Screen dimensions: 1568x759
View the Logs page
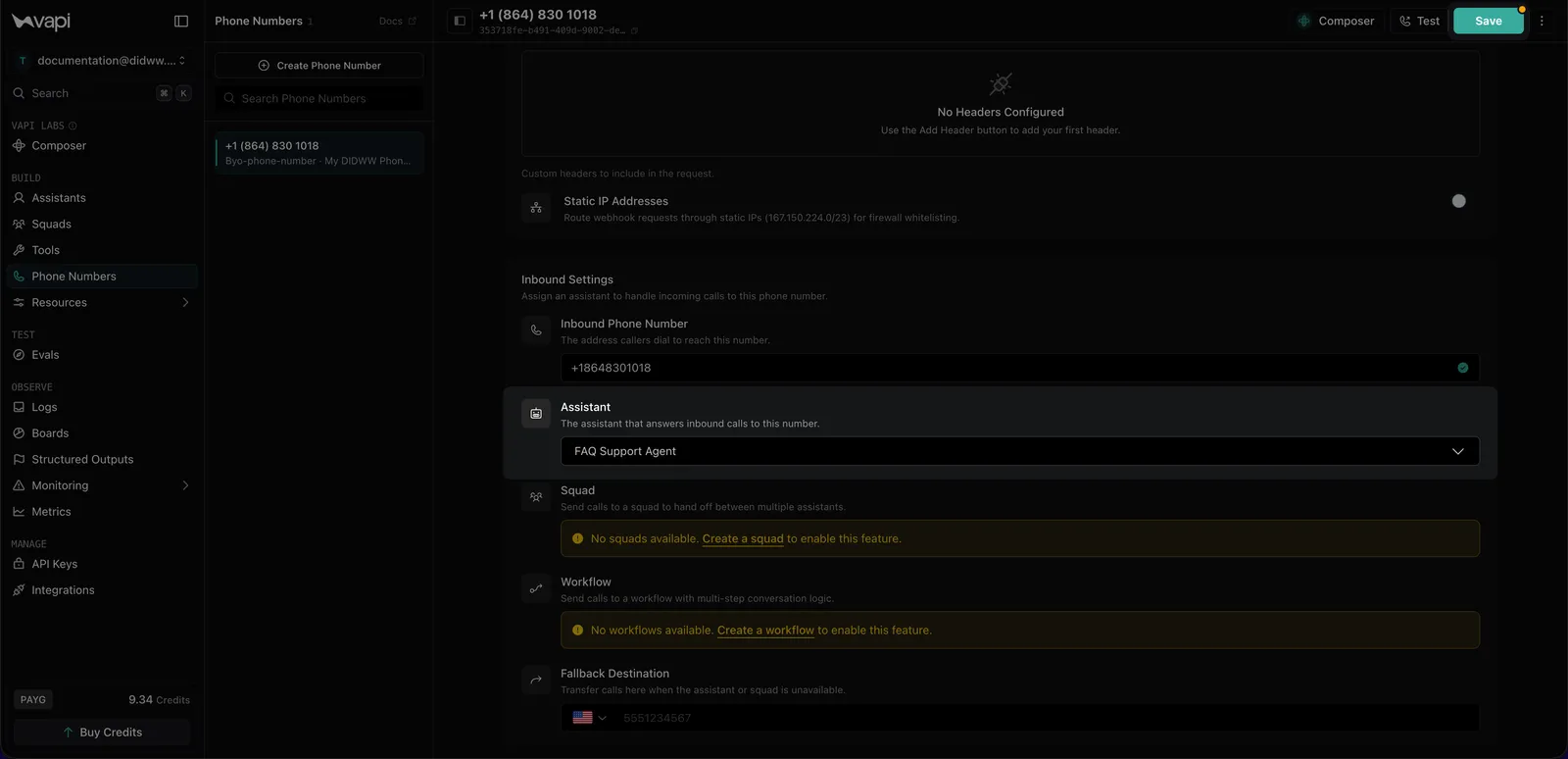[102, 407]
